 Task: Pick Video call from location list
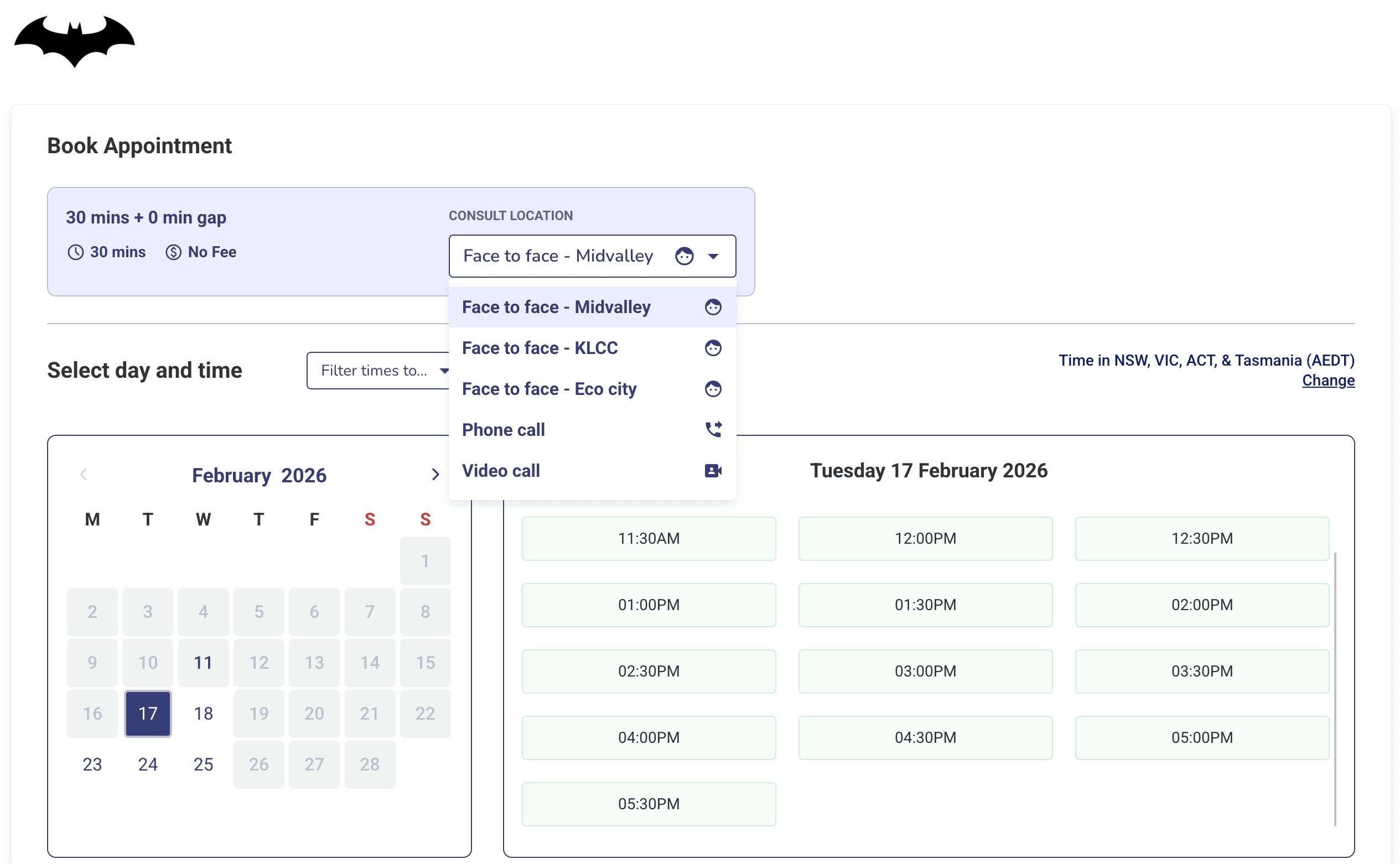[x=501, y=470]
